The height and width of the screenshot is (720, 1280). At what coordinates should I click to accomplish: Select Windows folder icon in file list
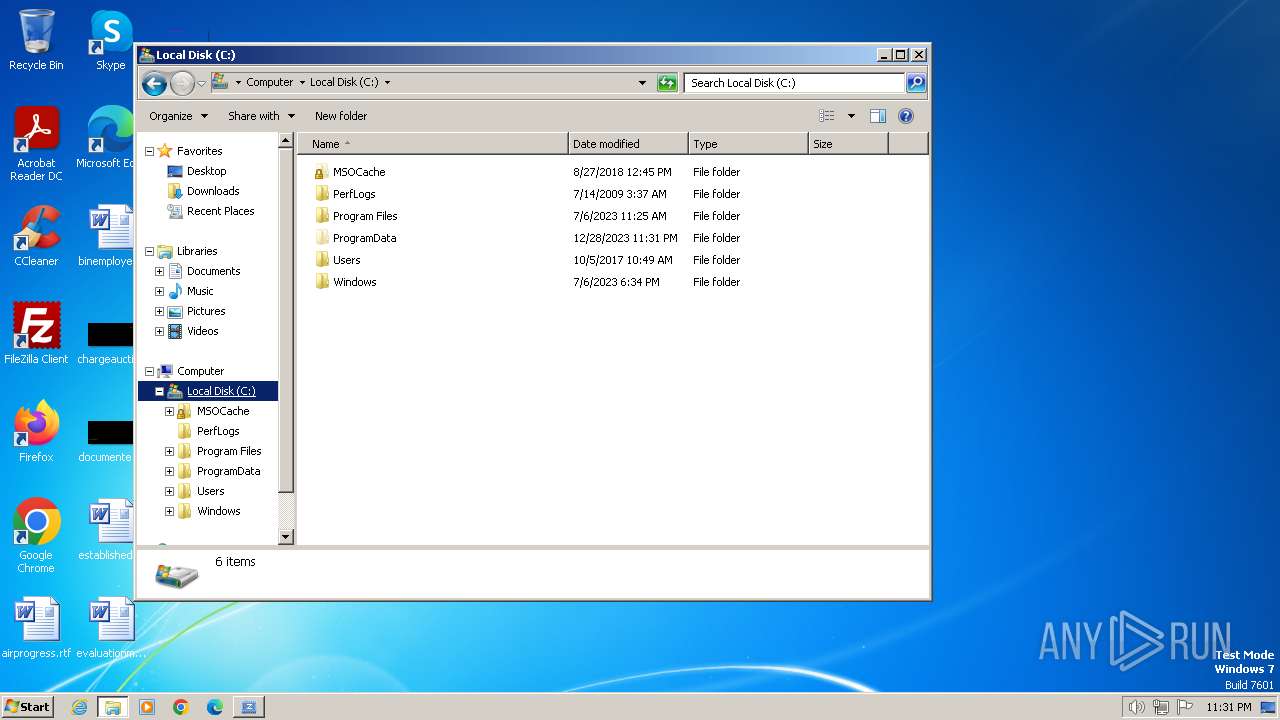pyautogui.click(x=321, y=282)
